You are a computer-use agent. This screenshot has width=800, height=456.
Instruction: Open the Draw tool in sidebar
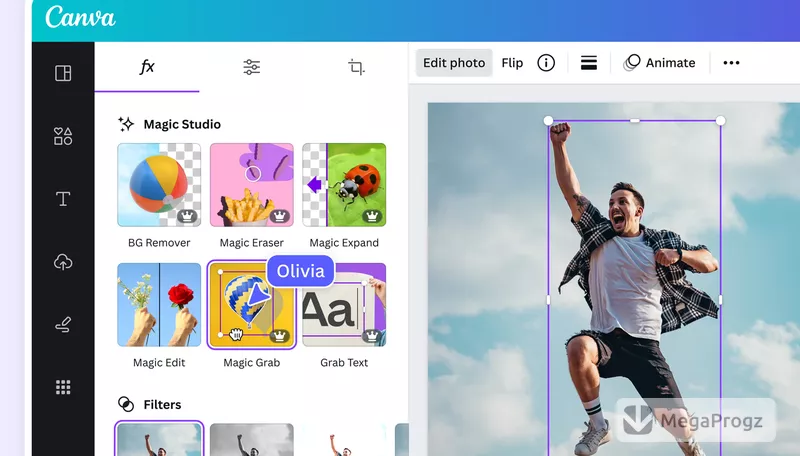[x=63, y=325]
